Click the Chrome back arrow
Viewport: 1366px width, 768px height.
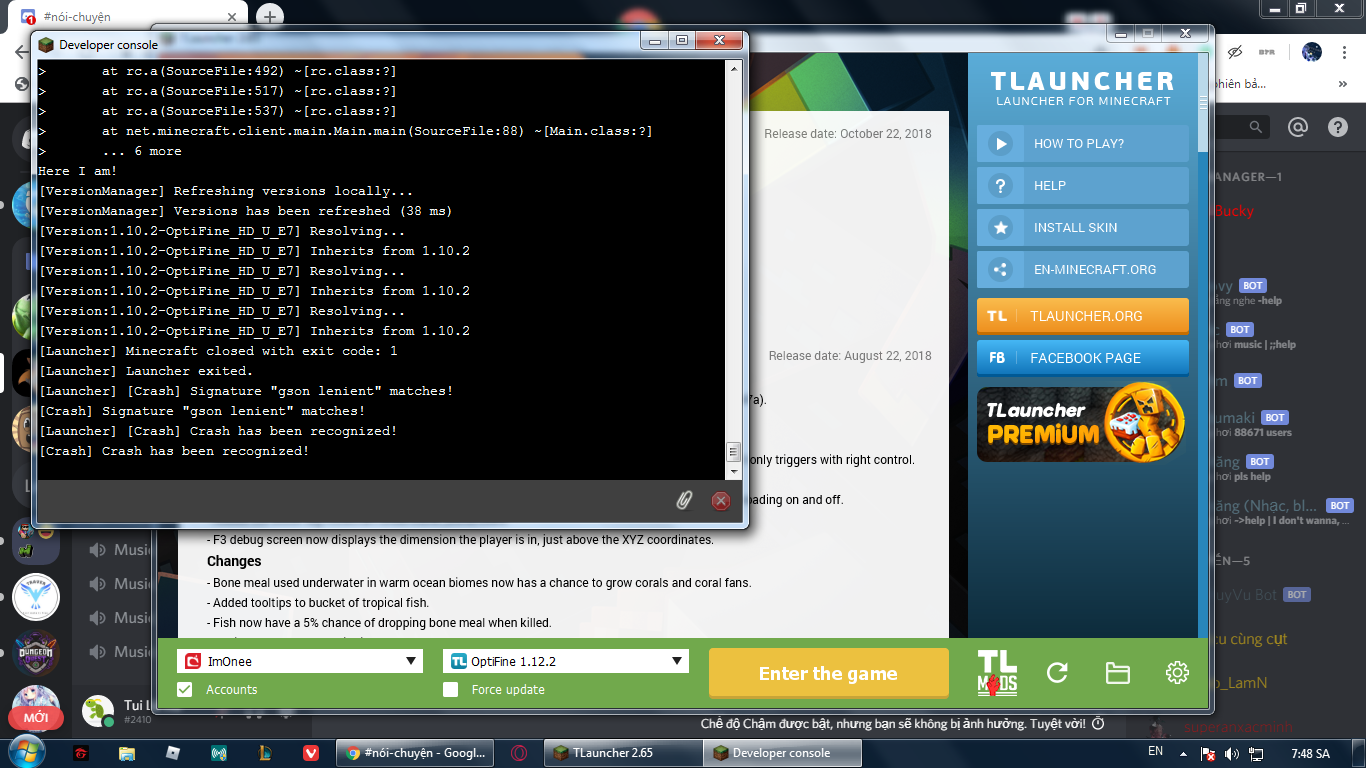pos(21,52)
